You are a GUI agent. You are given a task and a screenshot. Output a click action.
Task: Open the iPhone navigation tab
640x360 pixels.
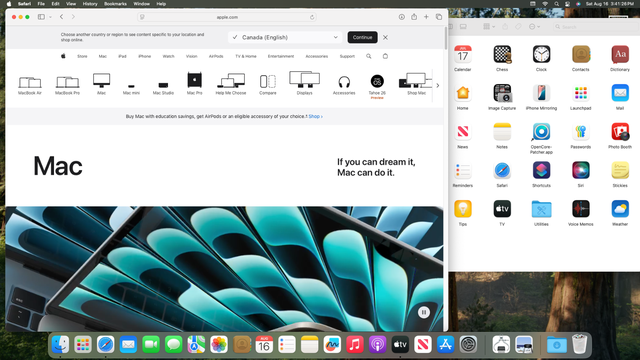pos(144,56)
